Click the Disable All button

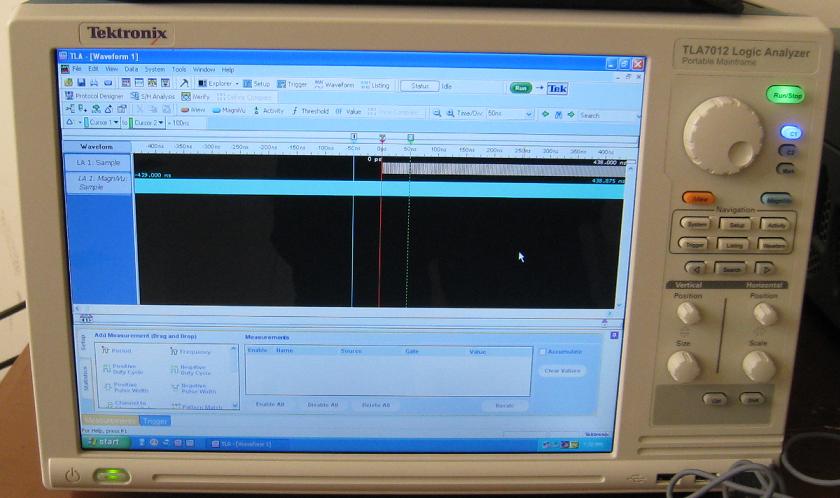tap(322, 405)
